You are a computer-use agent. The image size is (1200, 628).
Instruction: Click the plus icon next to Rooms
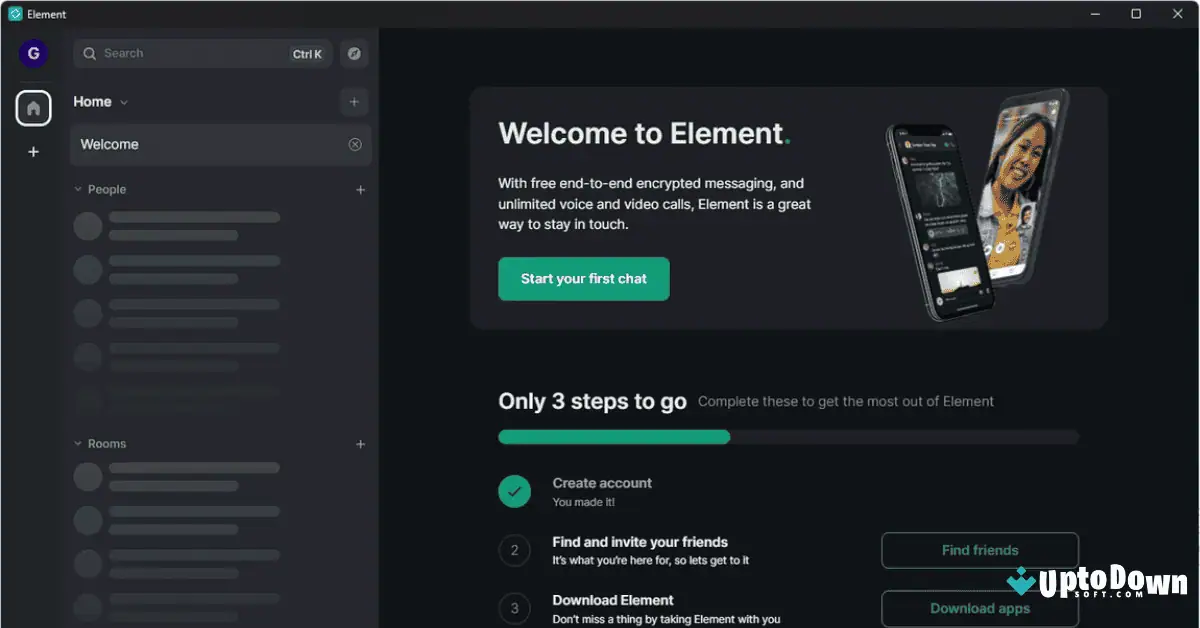360,443
